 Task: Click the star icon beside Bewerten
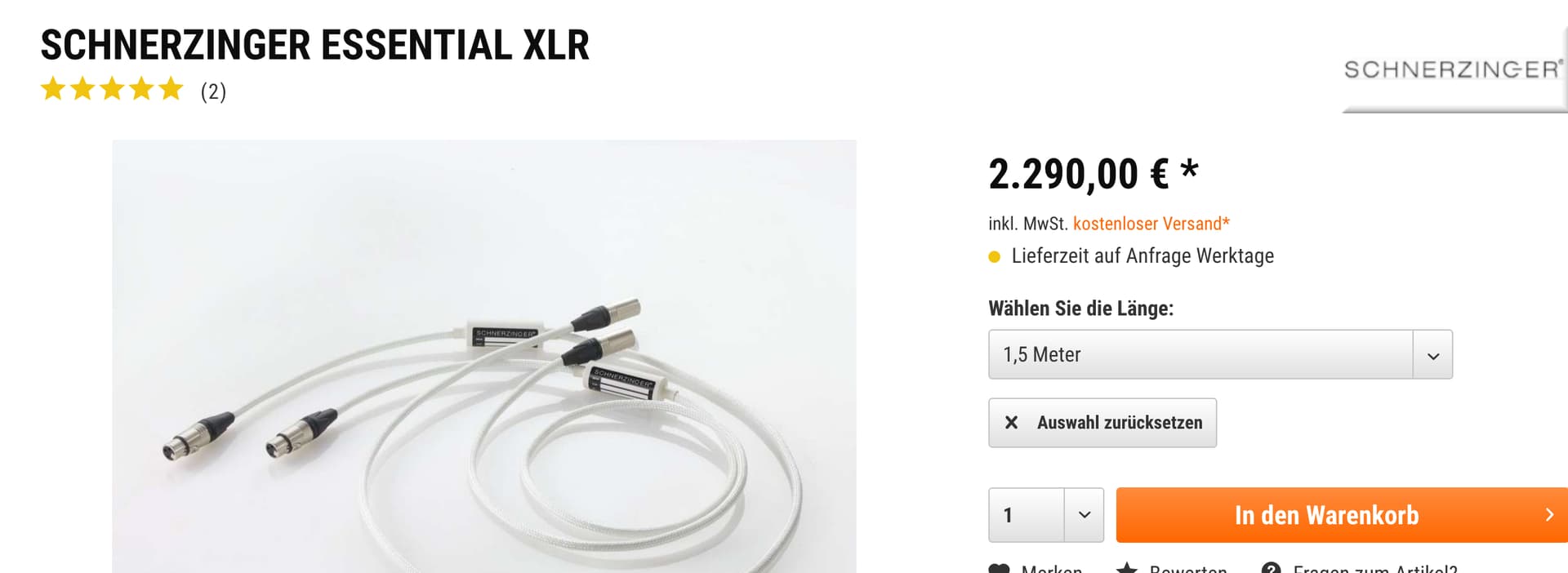[x=1127, y=568]
